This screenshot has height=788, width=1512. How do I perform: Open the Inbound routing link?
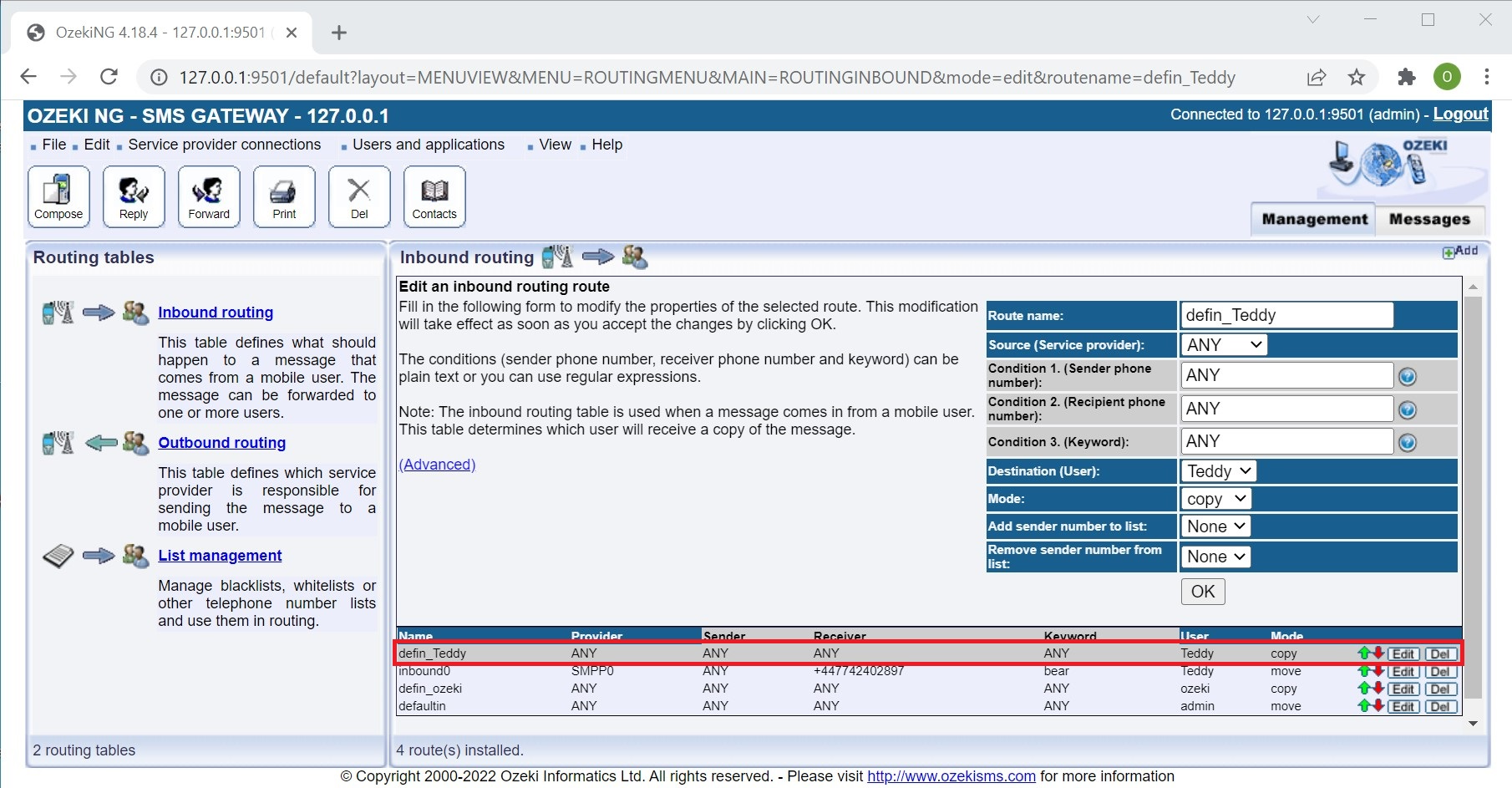click(x=216, y=313)
